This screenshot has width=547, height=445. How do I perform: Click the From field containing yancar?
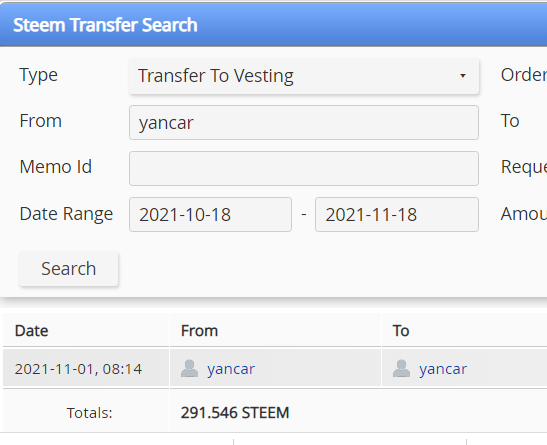[304, 122]
